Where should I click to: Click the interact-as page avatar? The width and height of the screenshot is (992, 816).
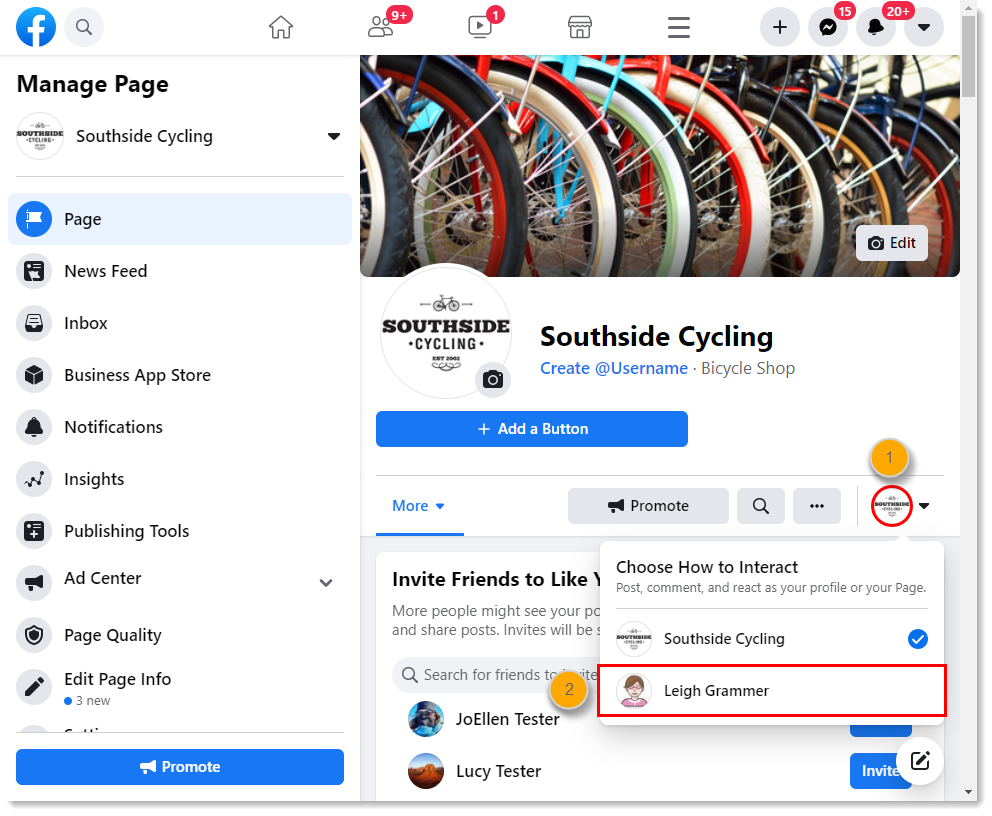coord(891,506)
